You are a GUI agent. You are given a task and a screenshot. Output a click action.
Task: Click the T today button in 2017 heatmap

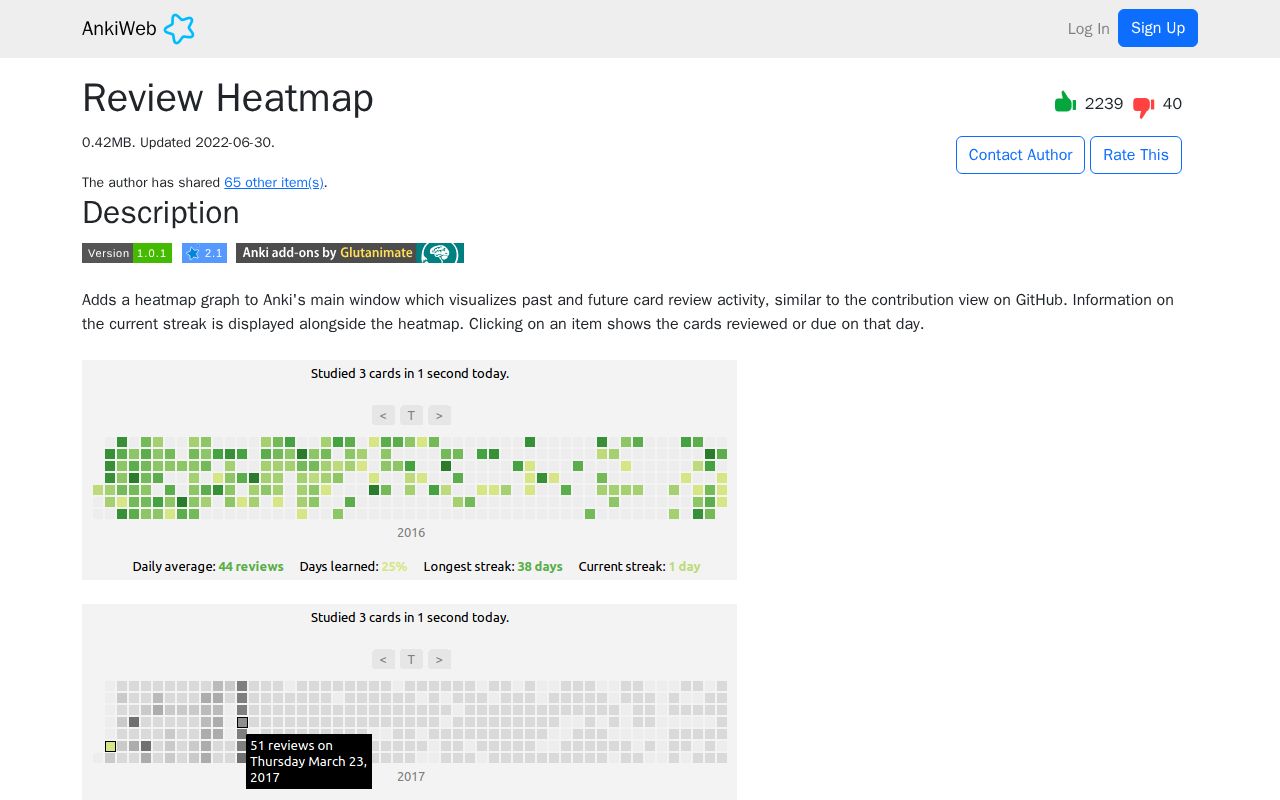[411, 659]
